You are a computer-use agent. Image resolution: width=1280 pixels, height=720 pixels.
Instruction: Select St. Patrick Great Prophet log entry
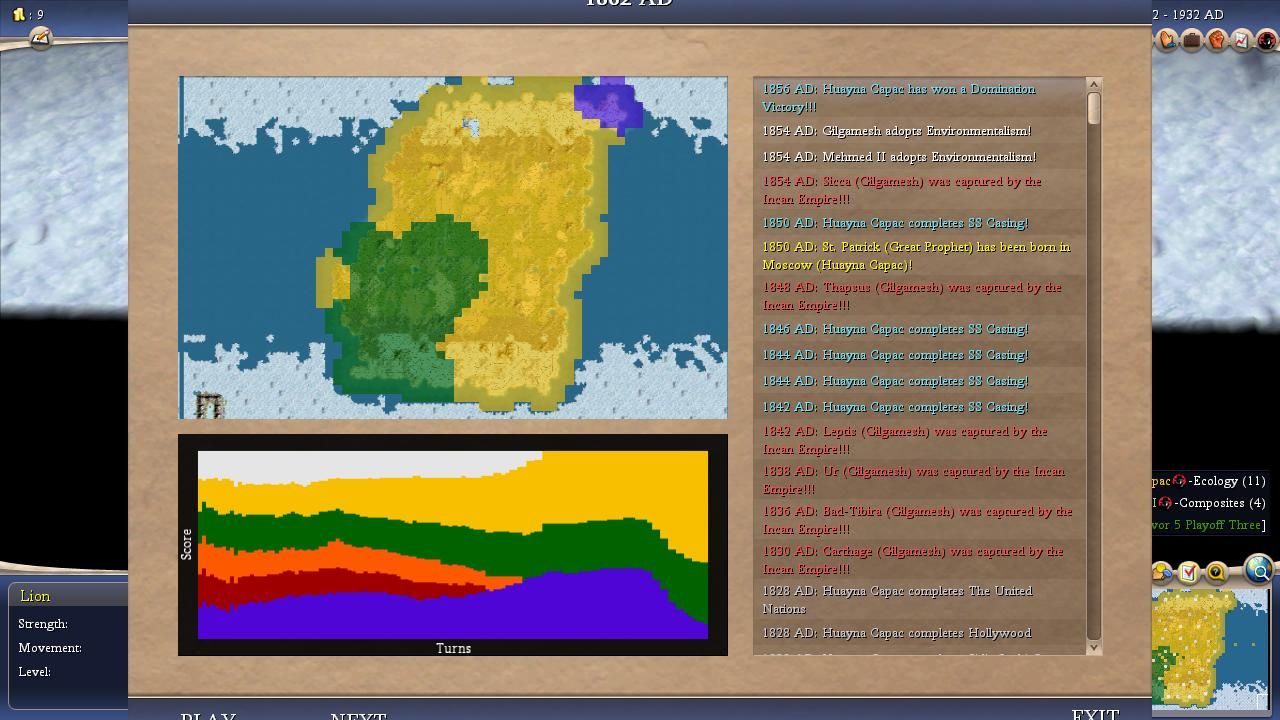click(919, 256)
